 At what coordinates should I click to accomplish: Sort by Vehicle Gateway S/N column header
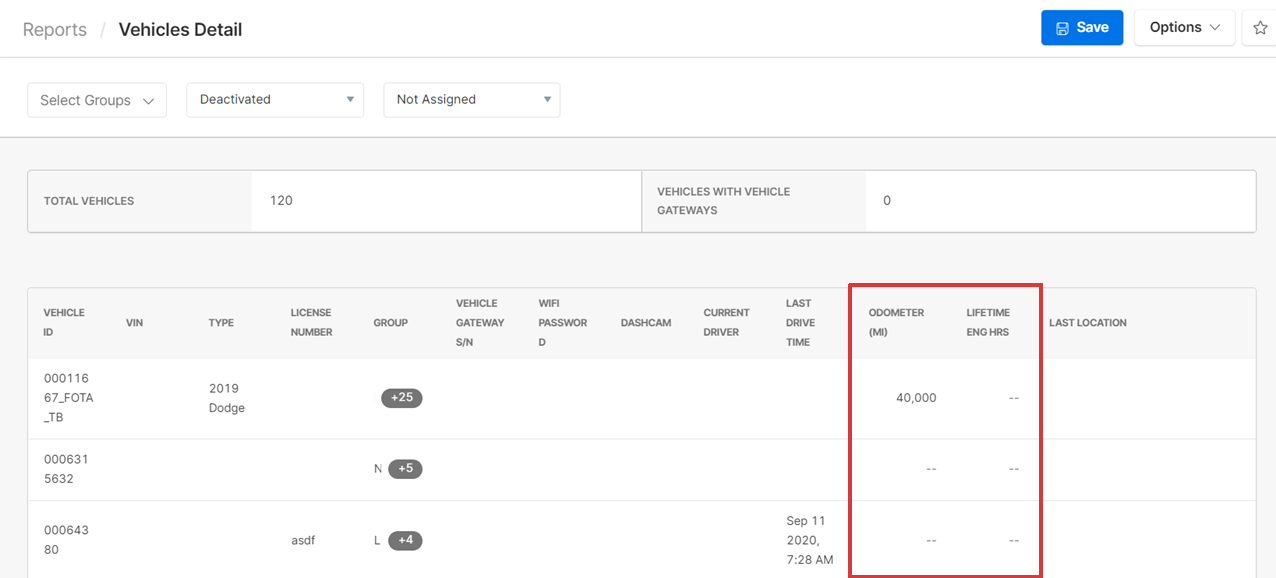tap(480, 322)
